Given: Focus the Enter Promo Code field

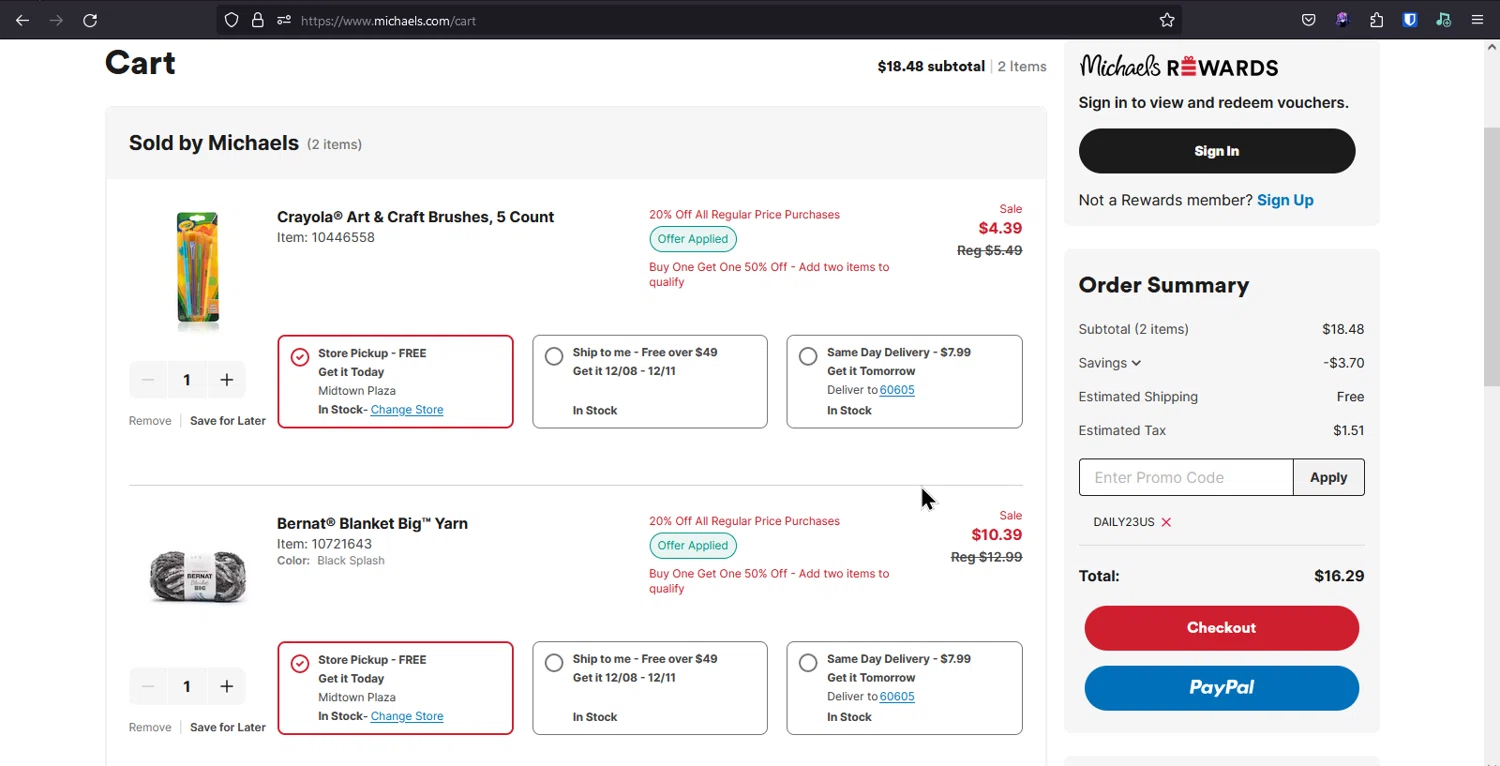Looking at the screenshot, I should click(x=1186, y=477).
